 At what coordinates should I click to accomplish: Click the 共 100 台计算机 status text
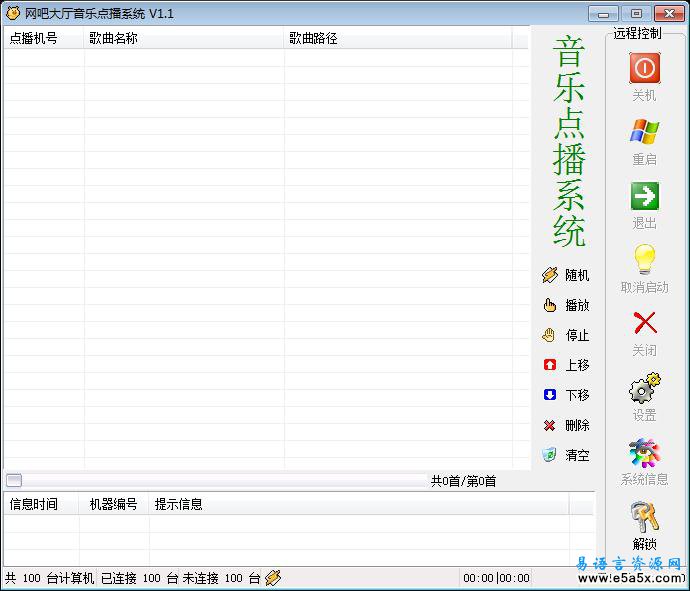49,578
